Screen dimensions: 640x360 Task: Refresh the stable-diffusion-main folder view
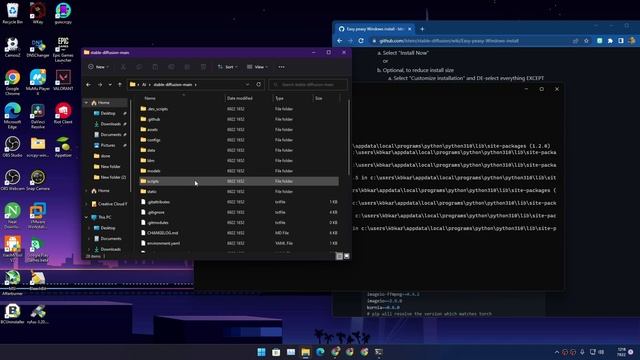258,84
